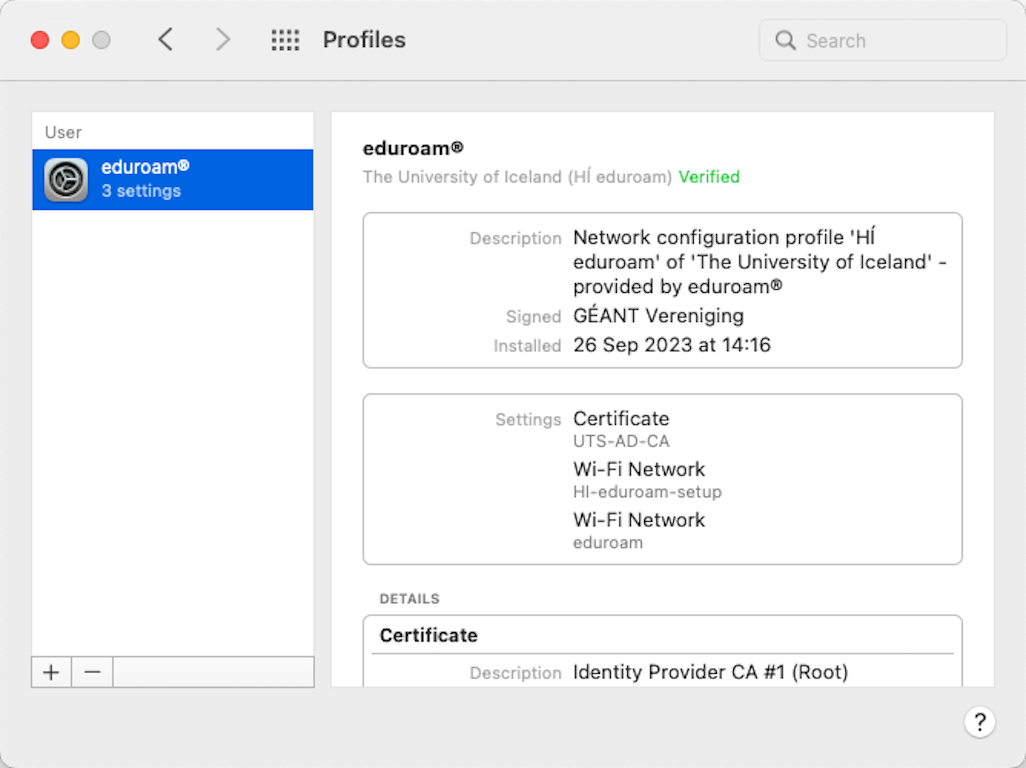Remove selected profile with minus button

[92, 672]
